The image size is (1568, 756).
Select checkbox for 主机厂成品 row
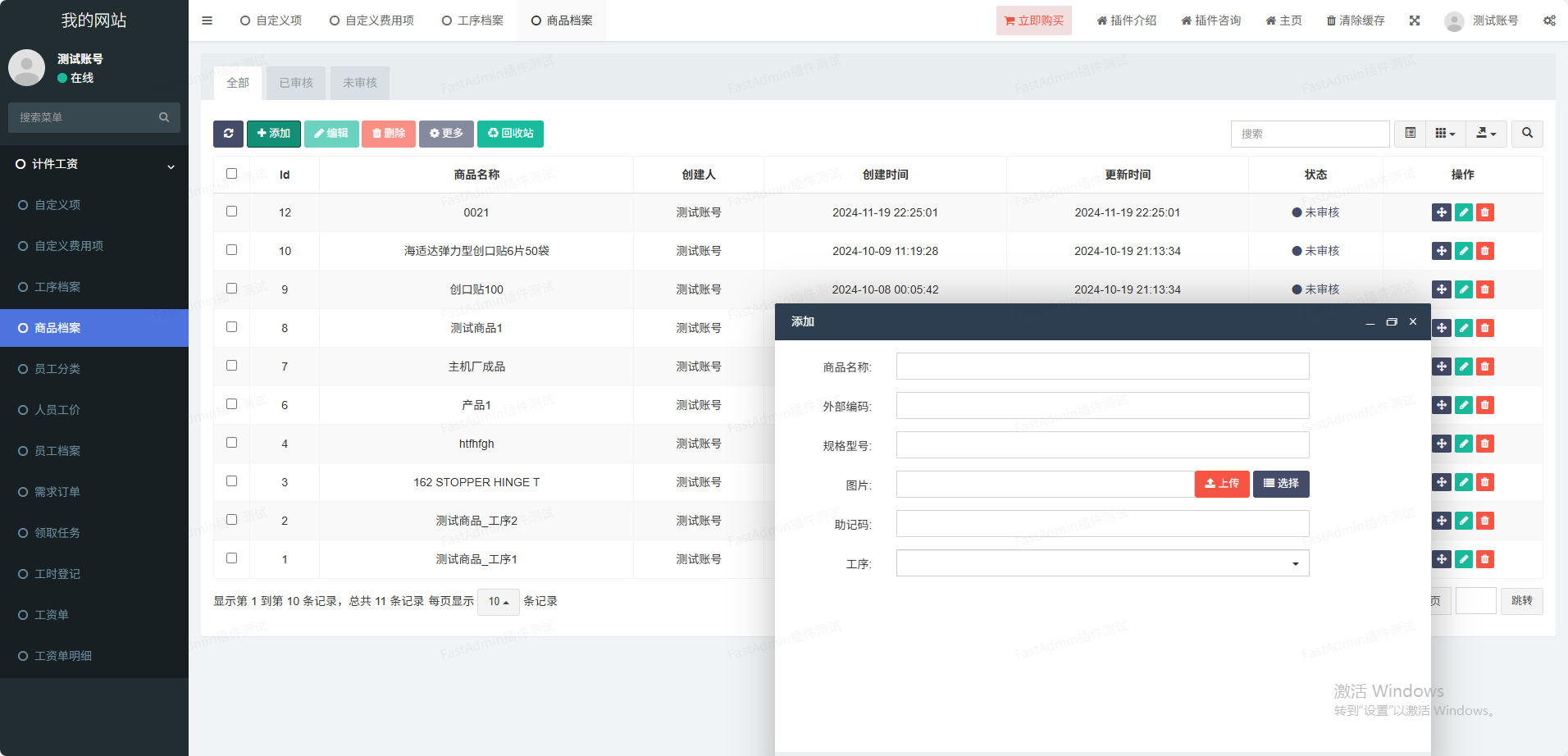(x=231, y=366)
